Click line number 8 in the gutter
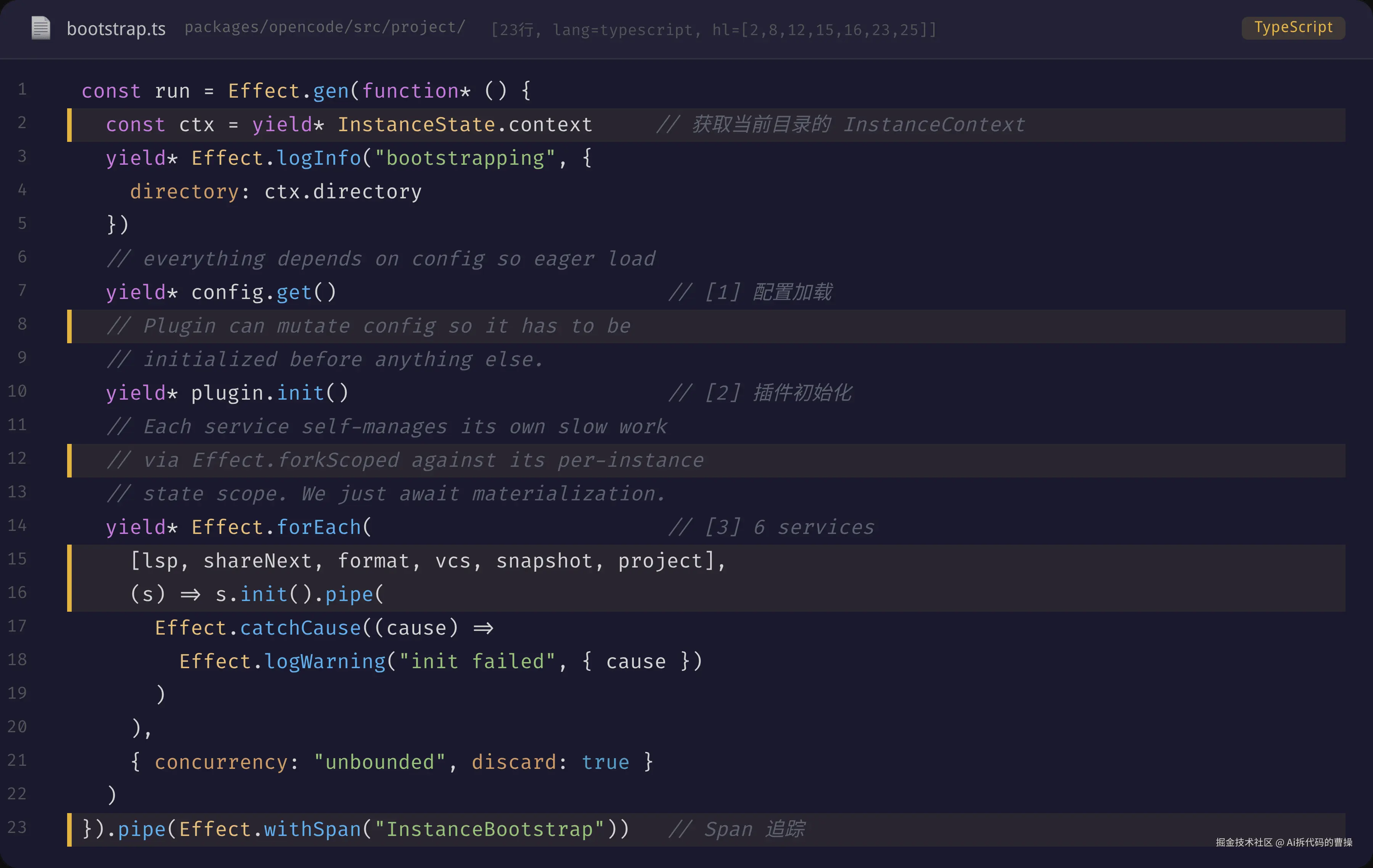The height and width of the screenshot is (868, 1373). 22,325
